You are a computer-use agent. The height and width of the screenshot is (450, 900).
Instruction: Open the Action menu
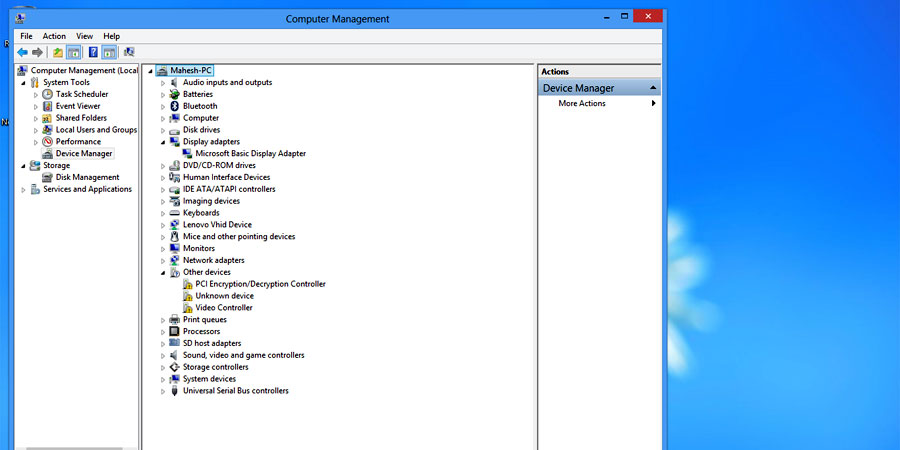point(54,36)
